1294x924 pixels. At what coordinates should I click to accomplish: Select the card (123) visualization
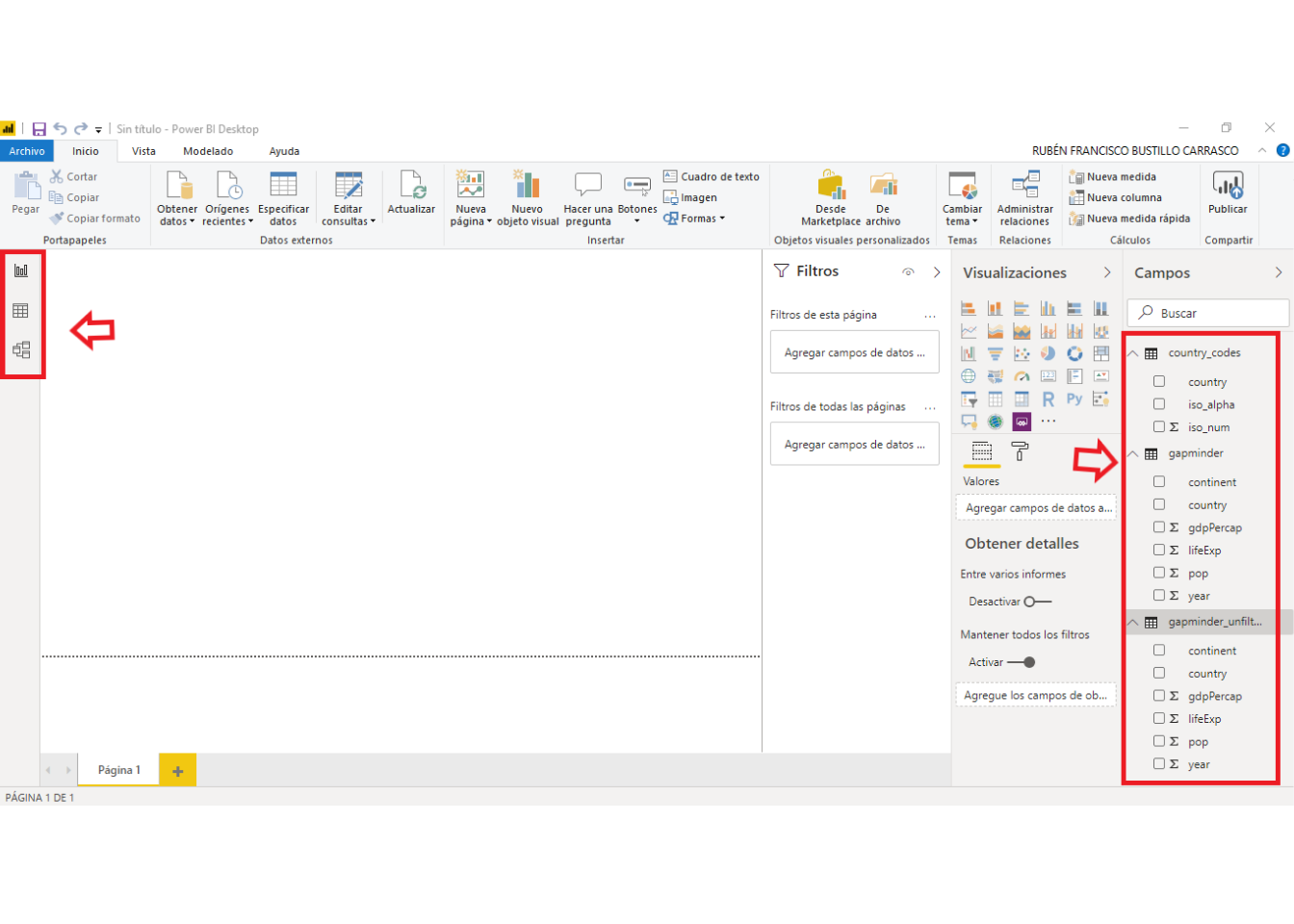1048,376
